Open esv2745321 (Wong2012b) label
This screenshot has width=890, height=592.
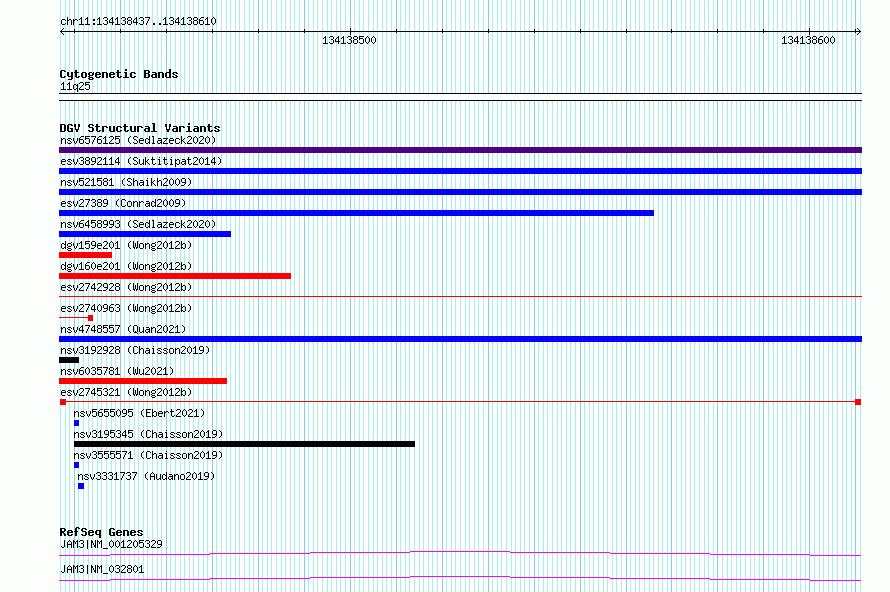pos(126,392)
